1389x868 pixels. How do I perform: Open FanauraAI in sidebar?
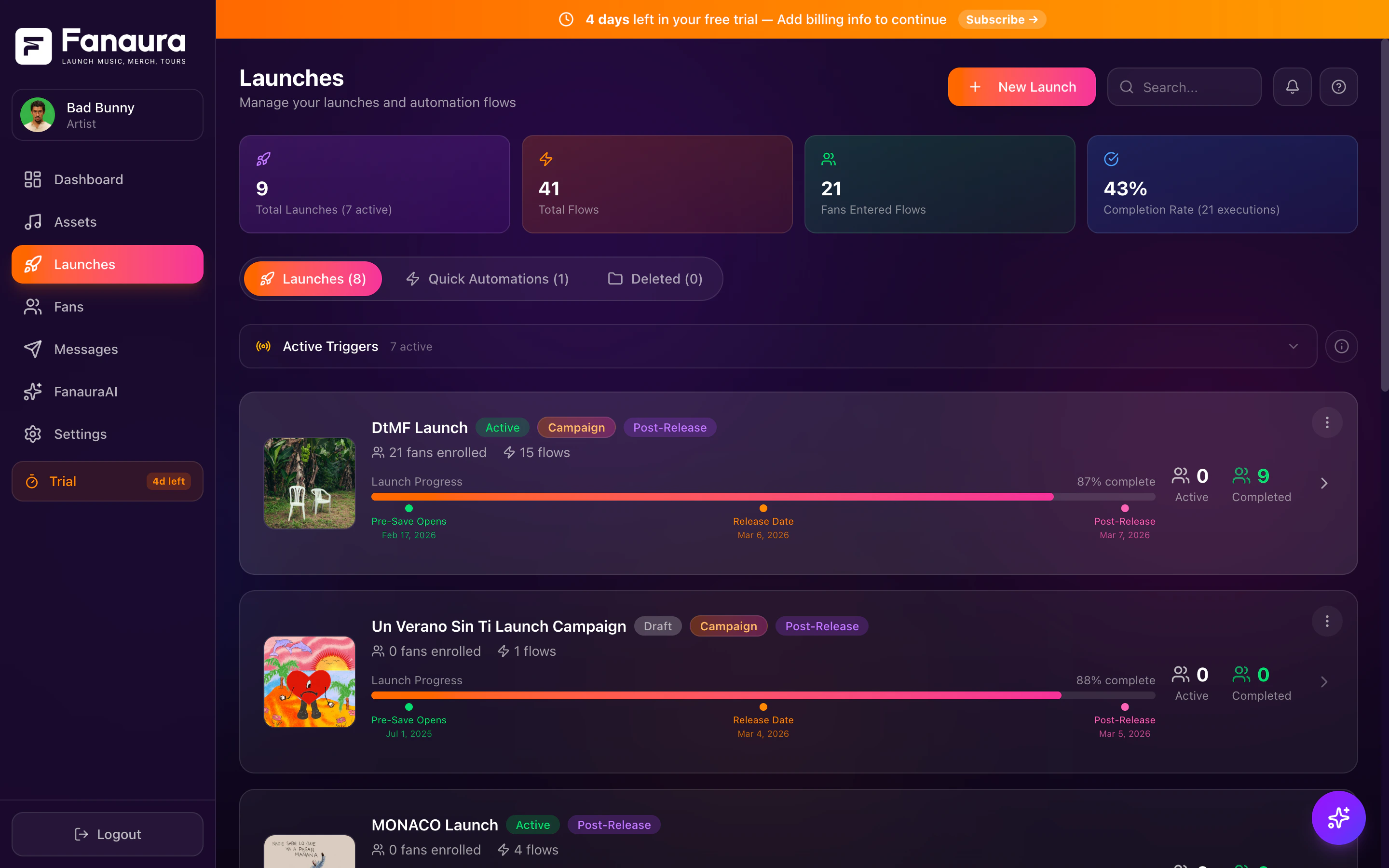pos(108,392)
